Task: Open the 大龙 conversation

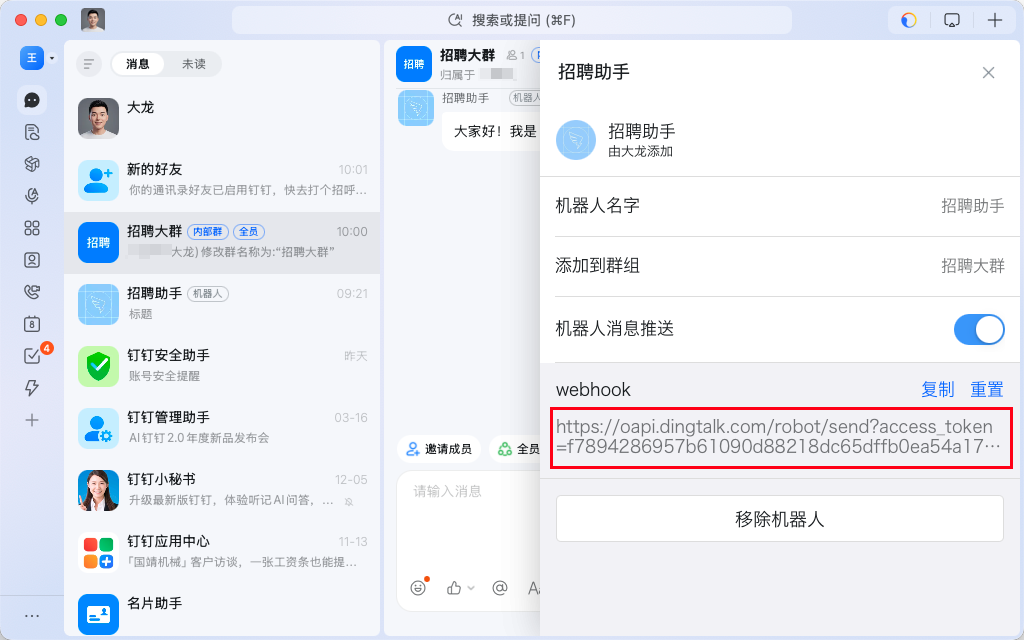Action: coord(222,119)
